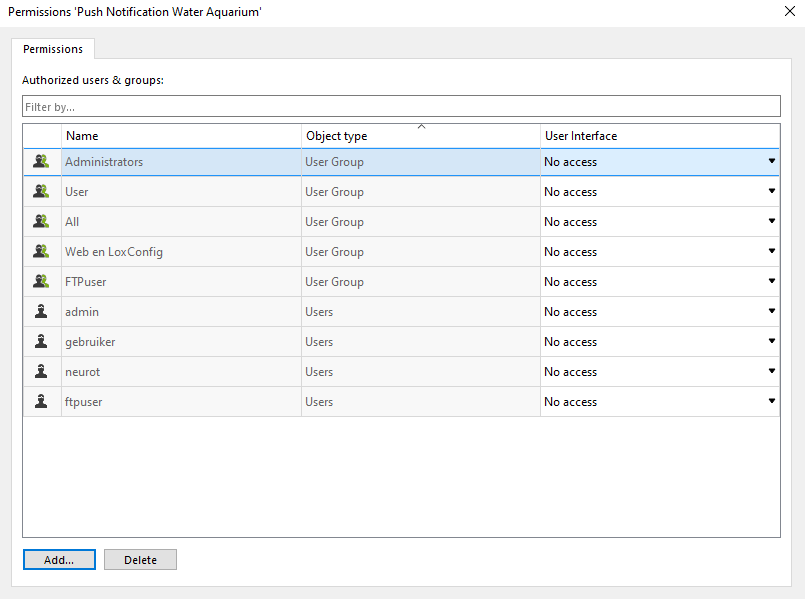
Task: Select the lowercase ftpuser name cell
Action: [181, 402]
